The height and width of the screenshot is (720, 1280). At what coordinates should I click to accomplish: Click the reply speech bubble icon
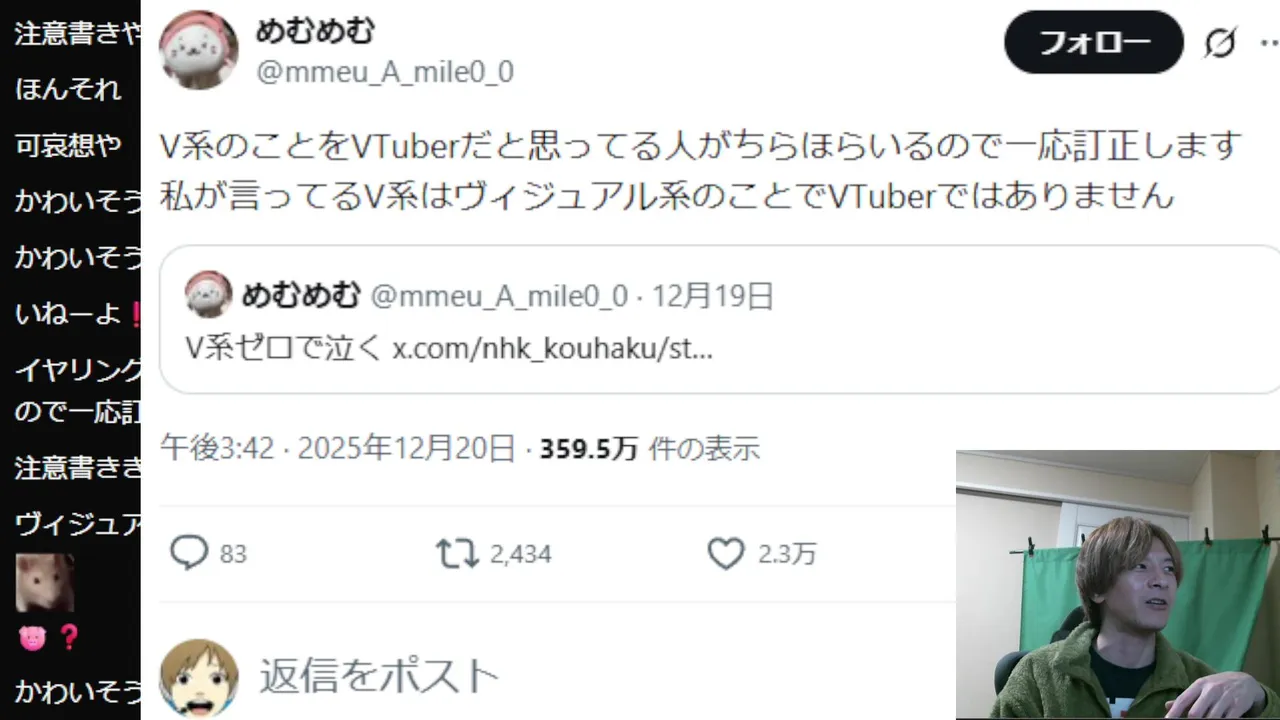[x=188, y=553]
